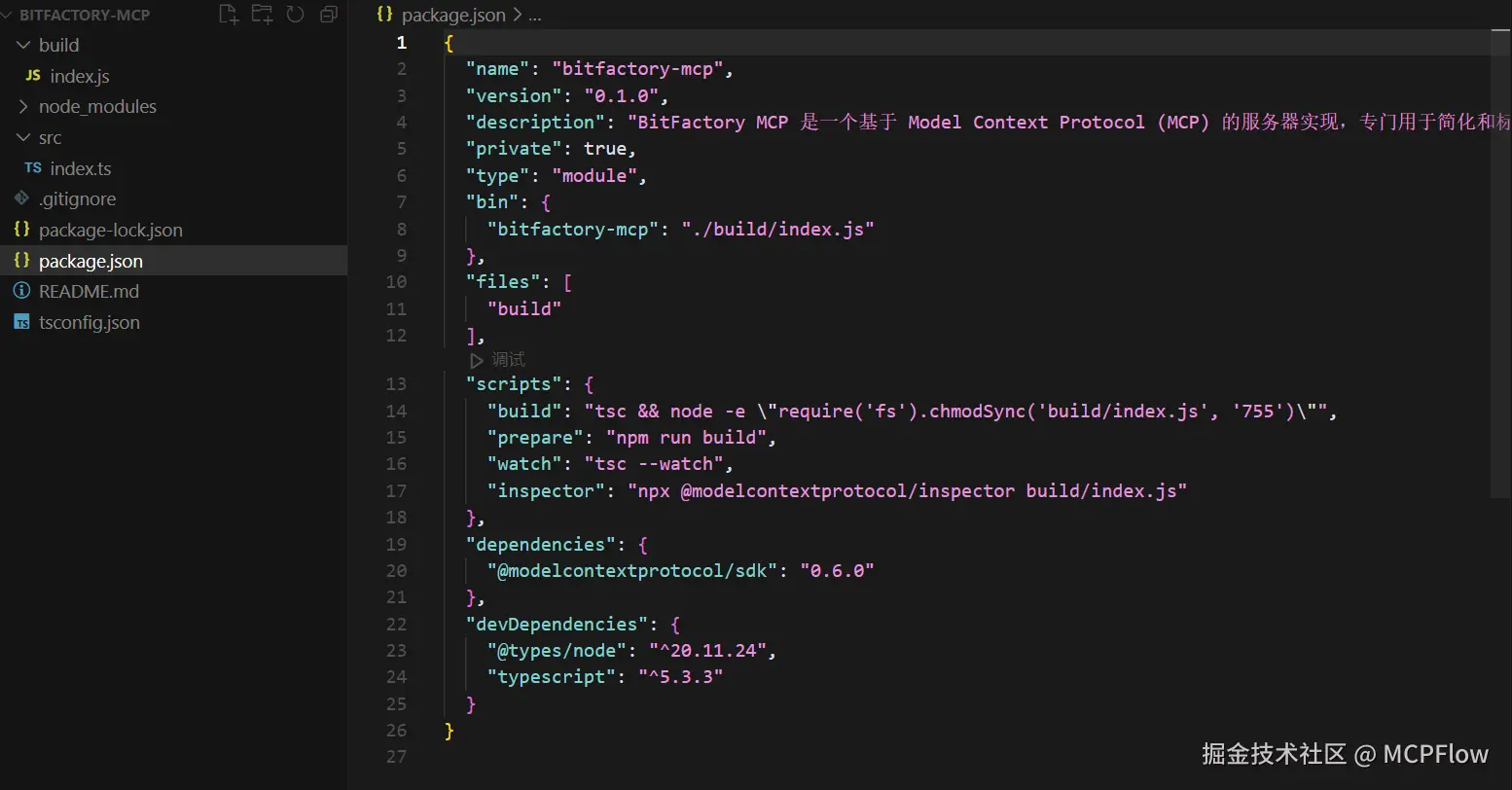Click the git icon beside .gitignore
The height and width of the screenshot is (790, 1512).
[21, 198]
